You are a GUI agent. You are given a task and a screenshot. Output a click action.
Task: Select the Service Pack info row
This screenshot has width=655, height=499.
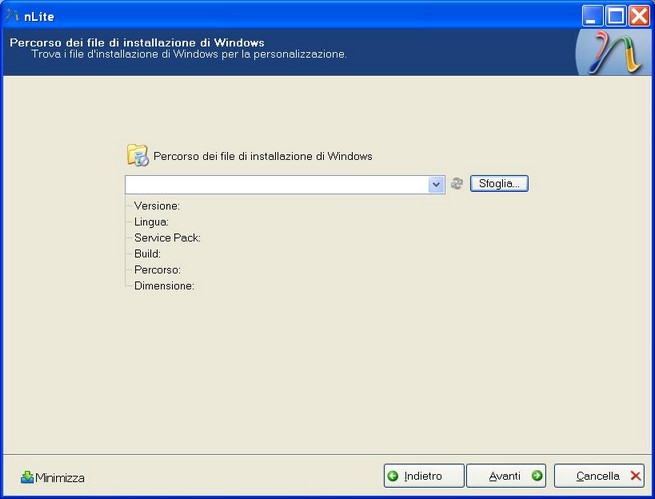pyautogui.click(x=168, y=238)
